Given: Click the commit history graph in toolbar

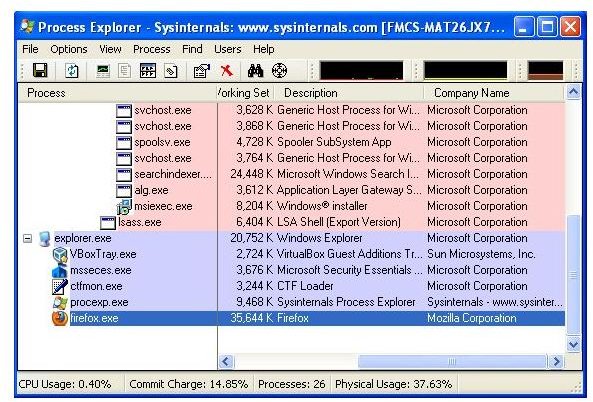Looking at the screenshot, I should point(465,71).
